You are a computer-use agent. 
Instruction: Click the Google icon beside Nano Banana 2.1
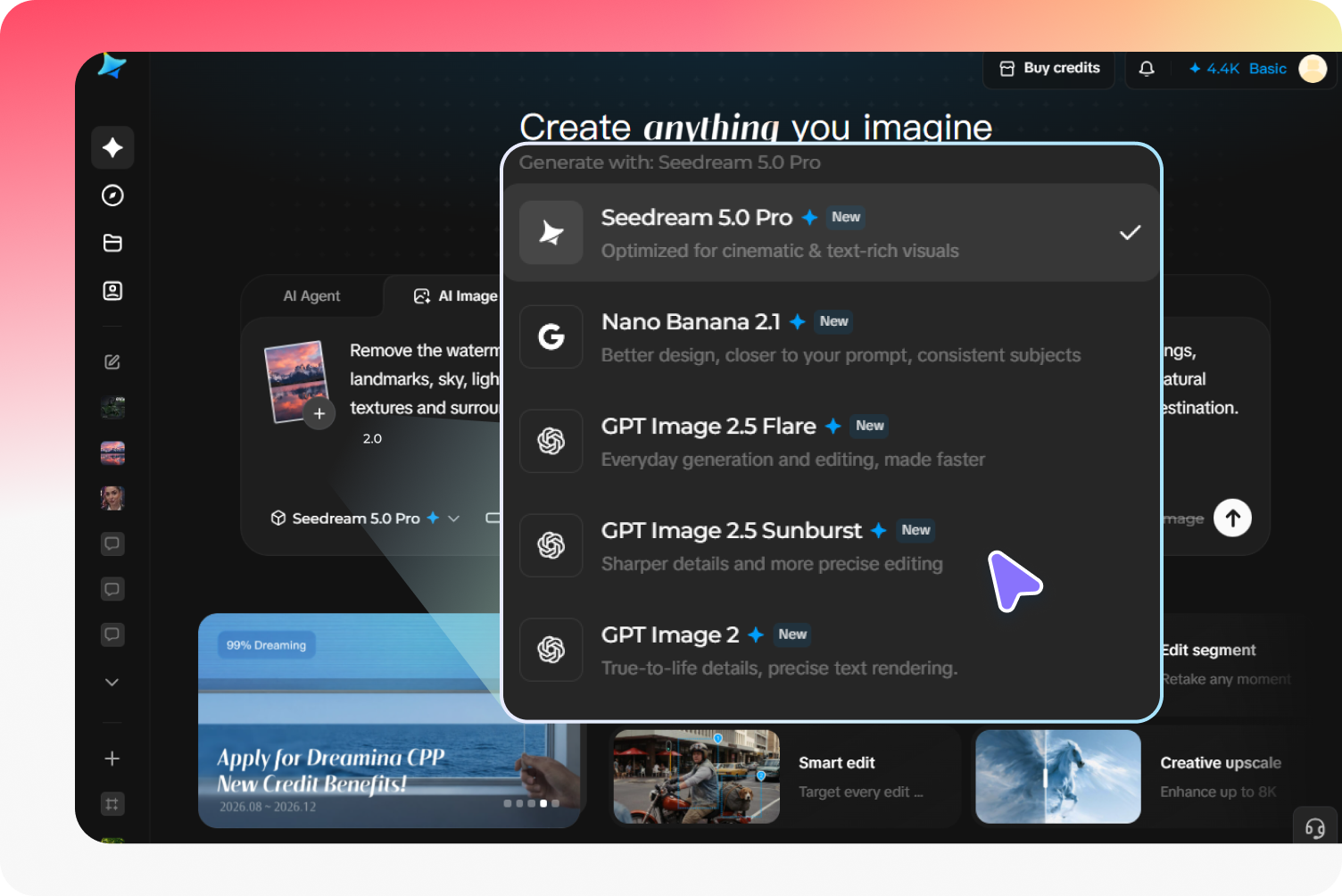click(x=551, y=337)
